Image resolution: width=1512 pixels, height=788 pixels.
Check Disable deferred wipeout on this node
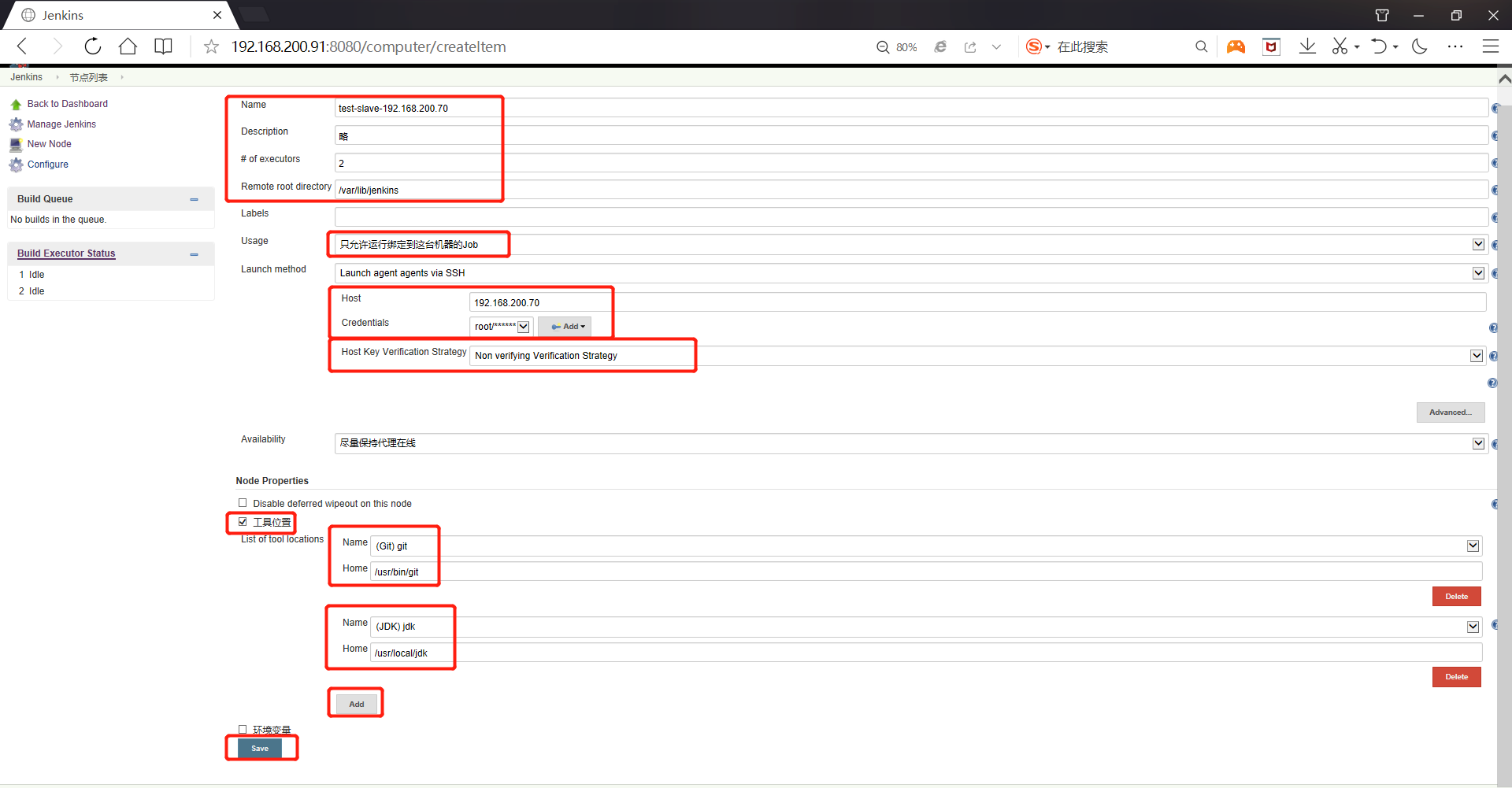[243, 503]
